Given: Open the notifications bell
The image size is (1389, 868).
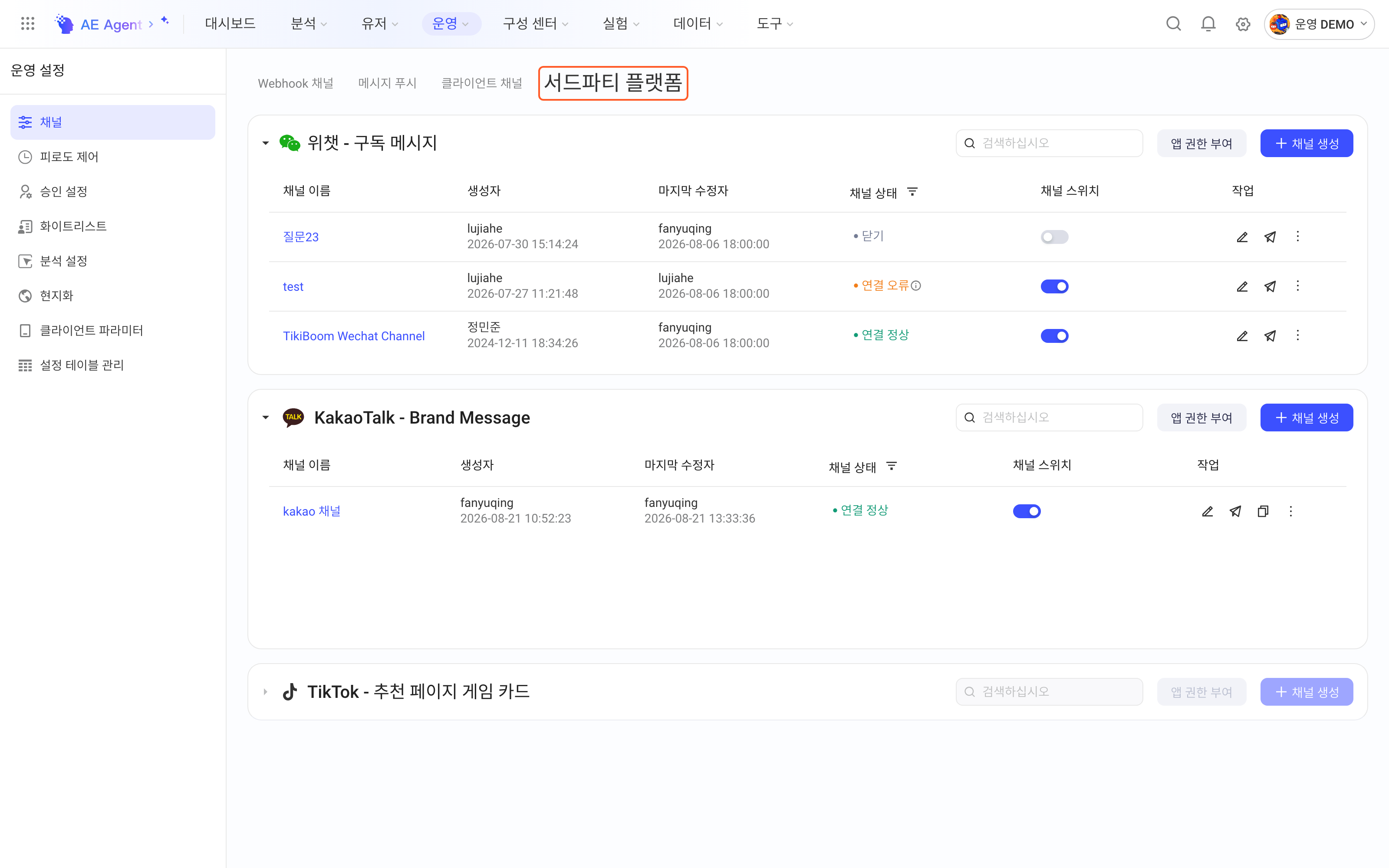Looking at the screenshot, I should coord(1208,23).
